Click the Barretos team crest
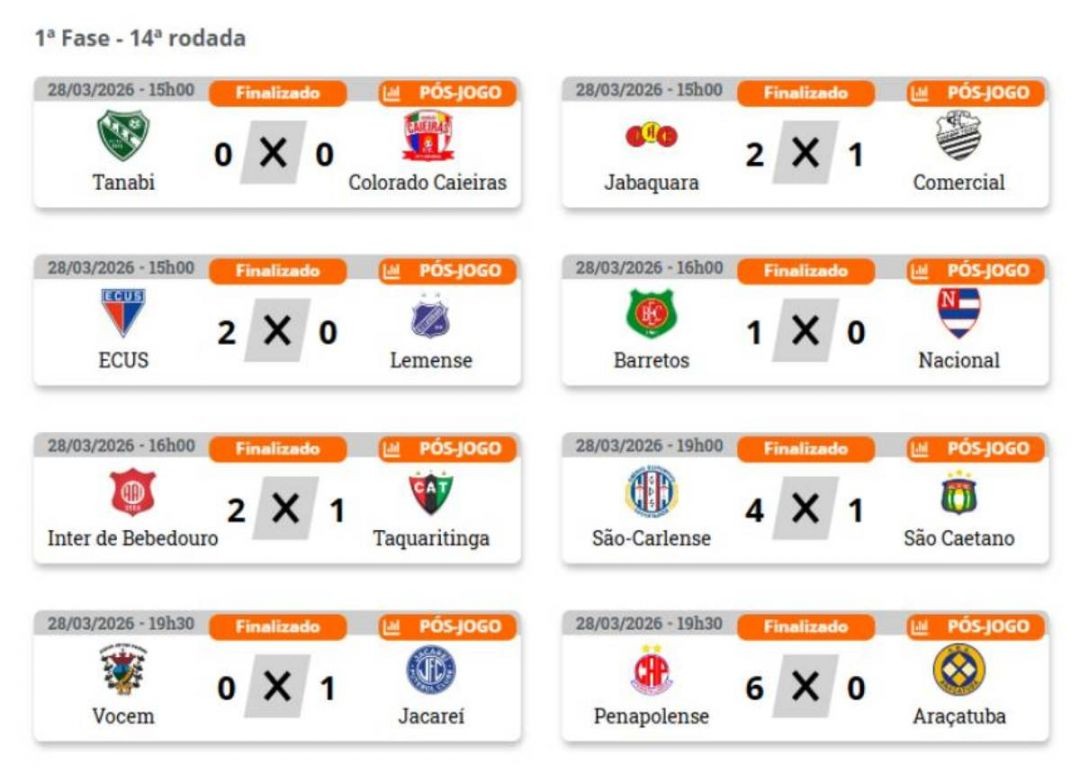Screen dimensions: 1080x774 click(651, 313)
